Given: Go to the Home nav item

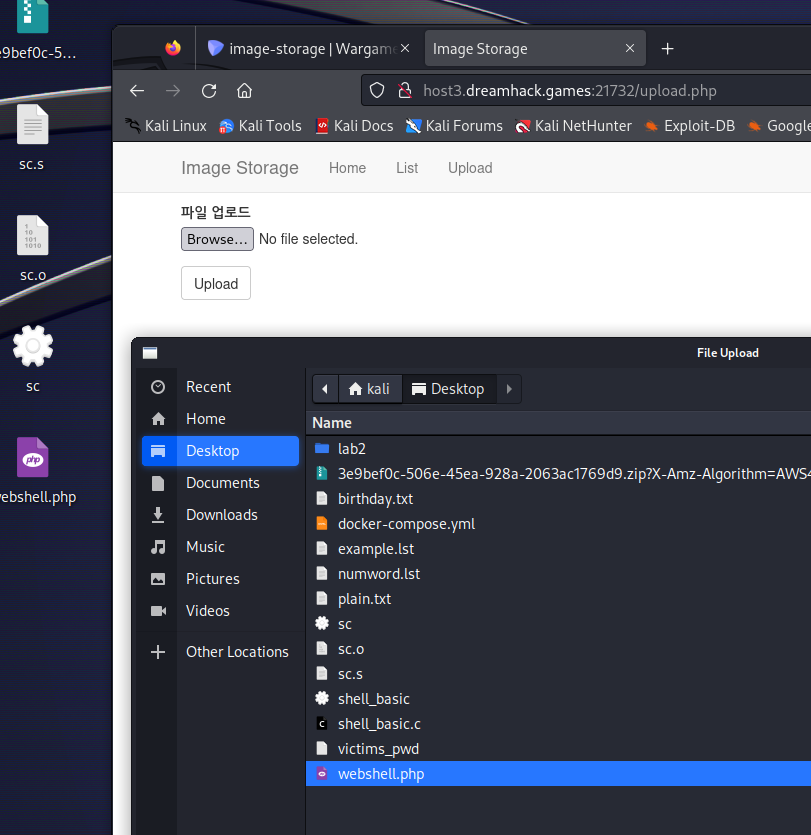Looking at the screenshot, I should coord(347,168).
